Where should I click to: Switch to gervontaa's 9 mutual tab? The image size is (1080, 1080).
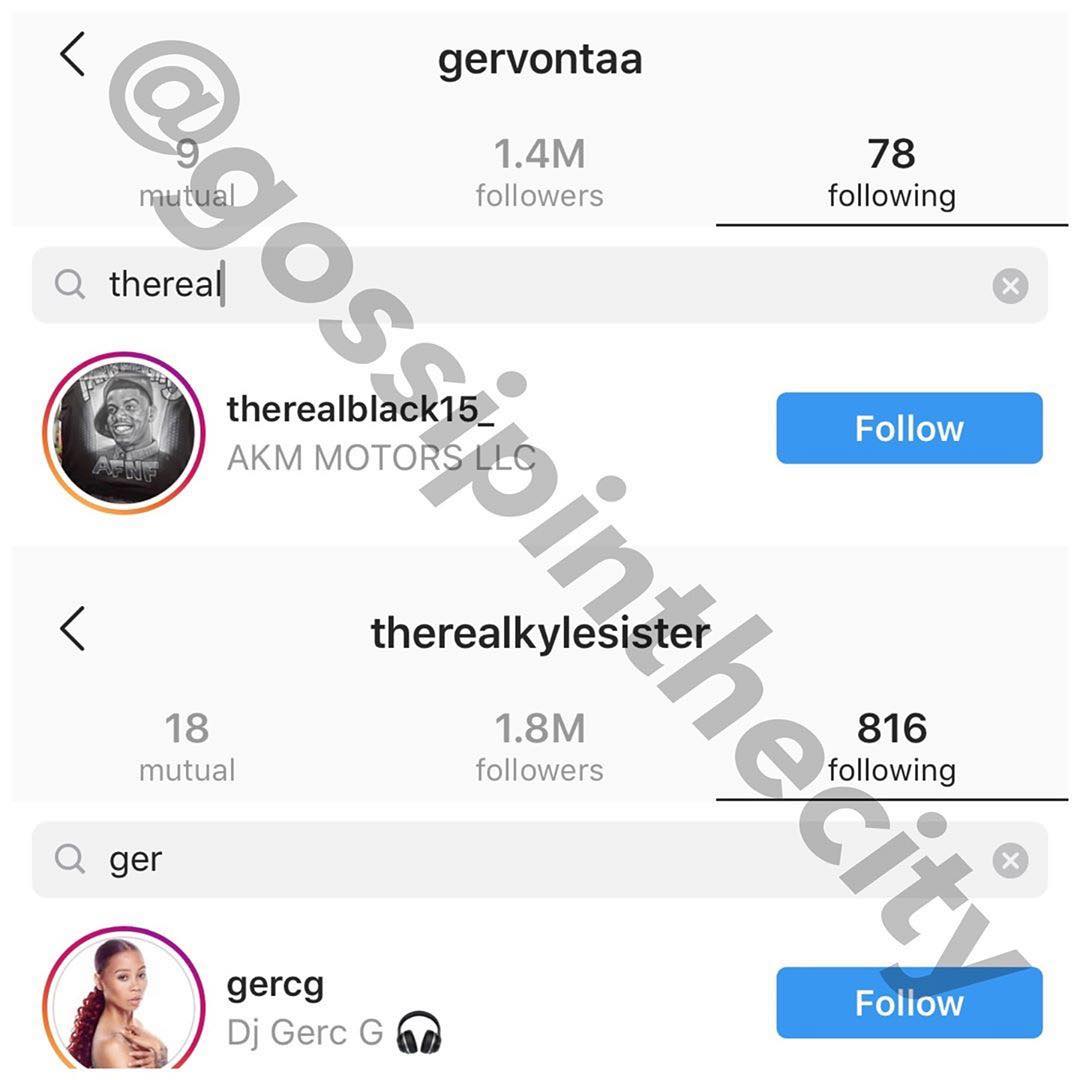click(187, 173)
